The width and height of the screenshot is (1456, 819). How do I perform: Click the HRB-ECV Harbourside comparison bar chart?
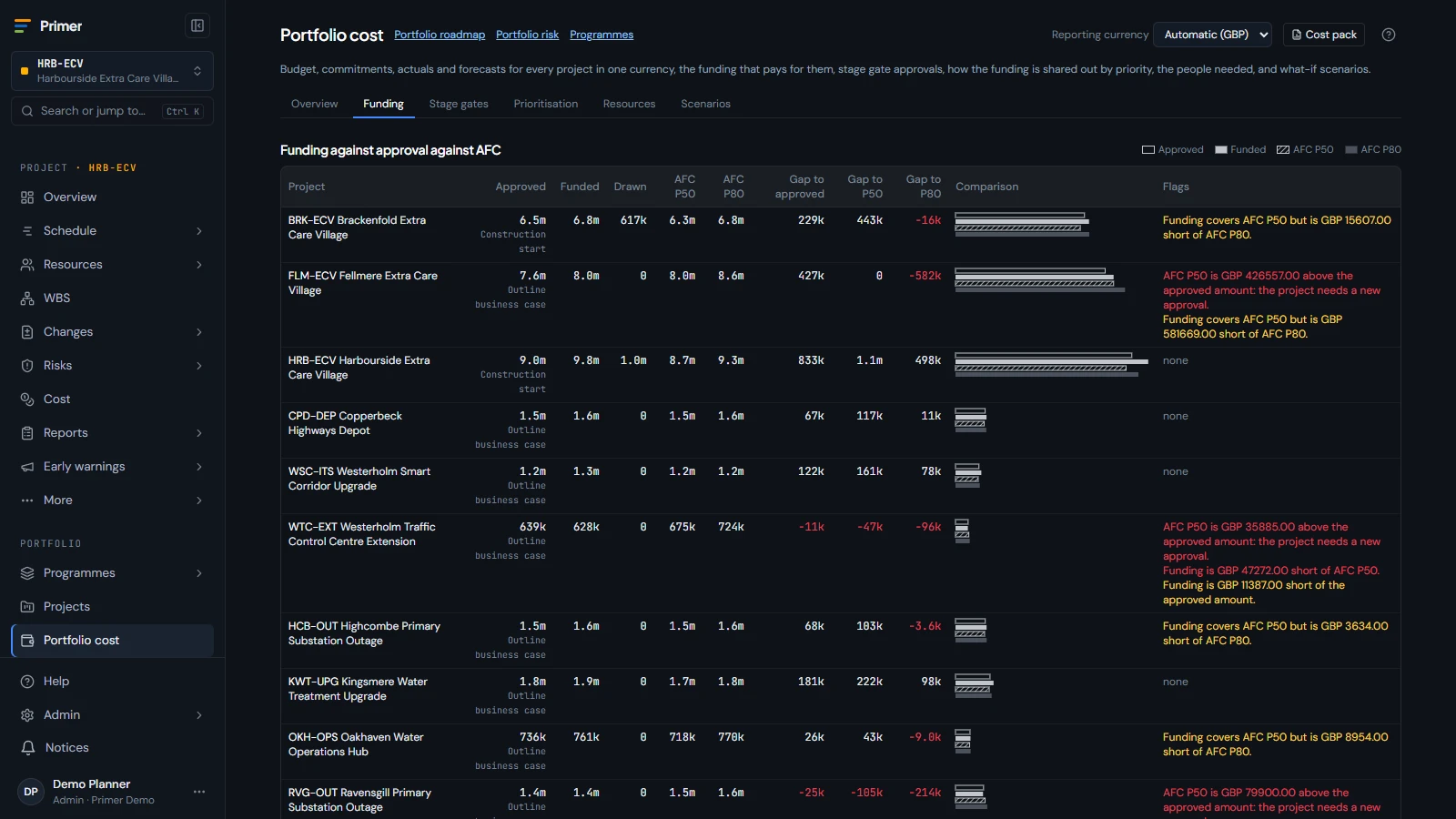coord(1051,364)
